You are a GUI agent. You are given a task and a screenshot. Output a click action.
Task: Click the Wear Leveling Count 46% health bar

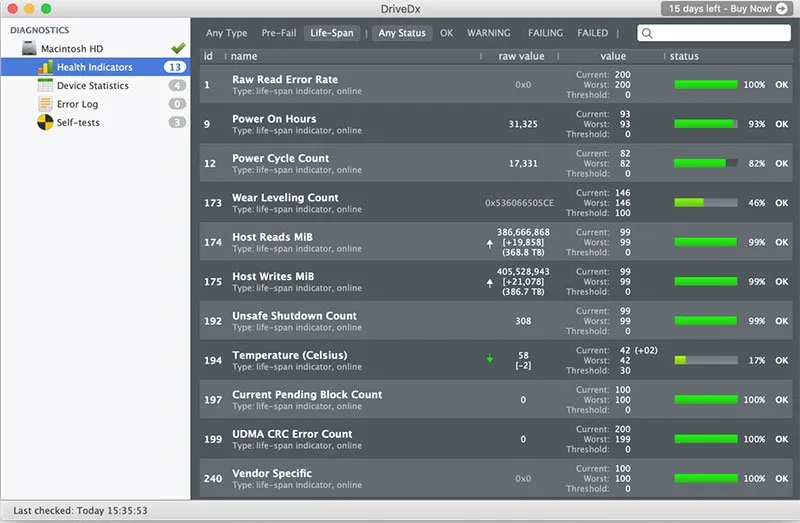pos(705,202)
